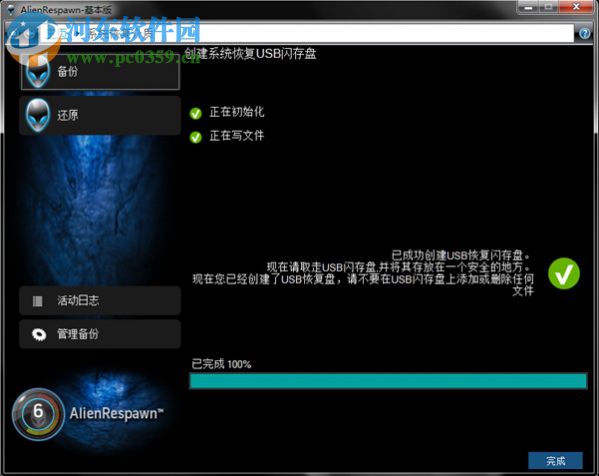Click the 正在写文件 step label

tap(237, 136)
